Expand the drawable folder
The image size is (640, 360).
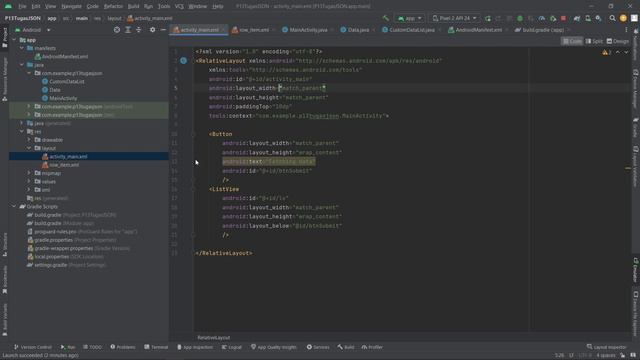pyautogui.click(x=29, y=140)
